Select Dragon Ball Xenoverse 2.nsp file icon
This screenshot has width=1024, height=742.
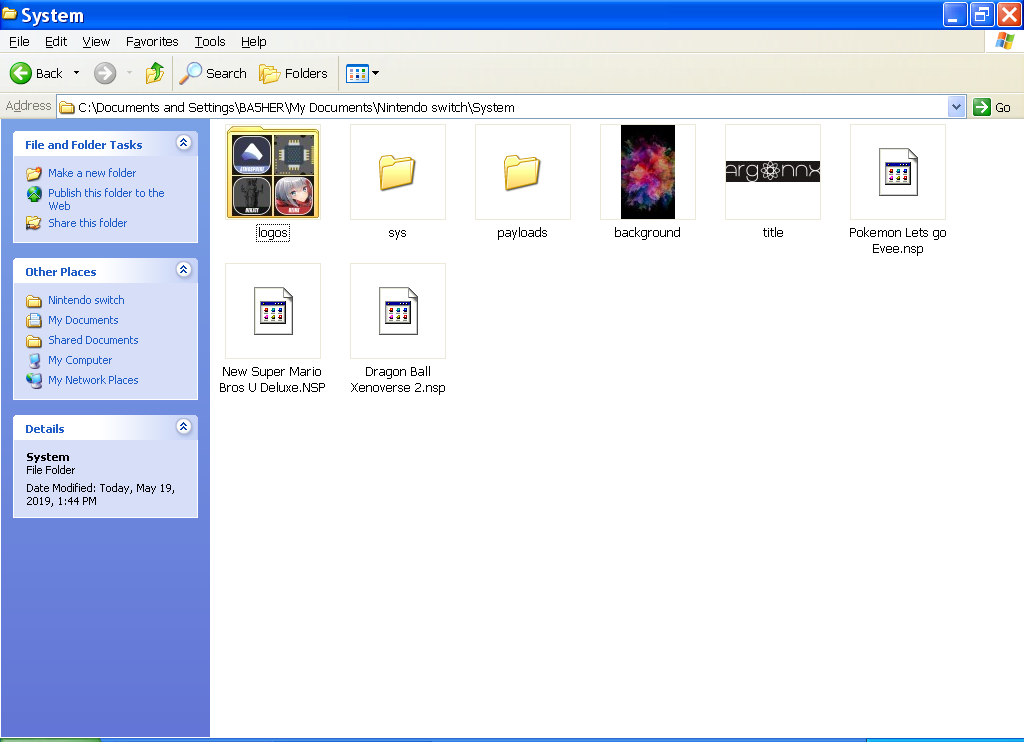pos(398,311)
